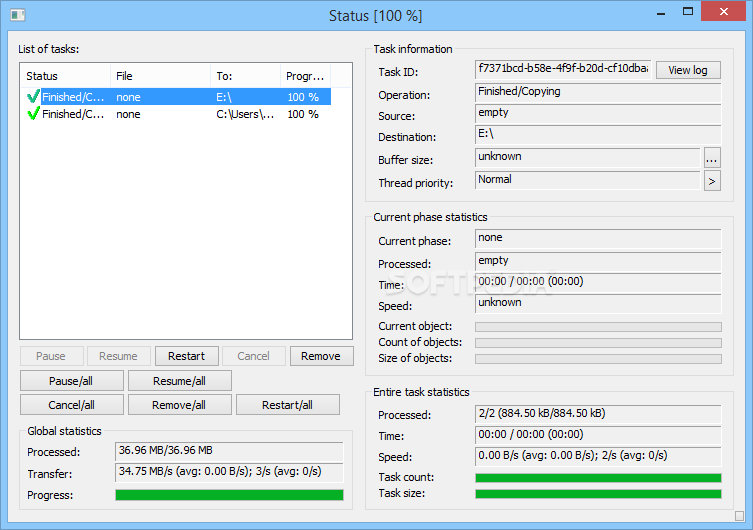This screenshot has height=530, width=753.
Task: Restart the selected task
Action: pos(186,356)
